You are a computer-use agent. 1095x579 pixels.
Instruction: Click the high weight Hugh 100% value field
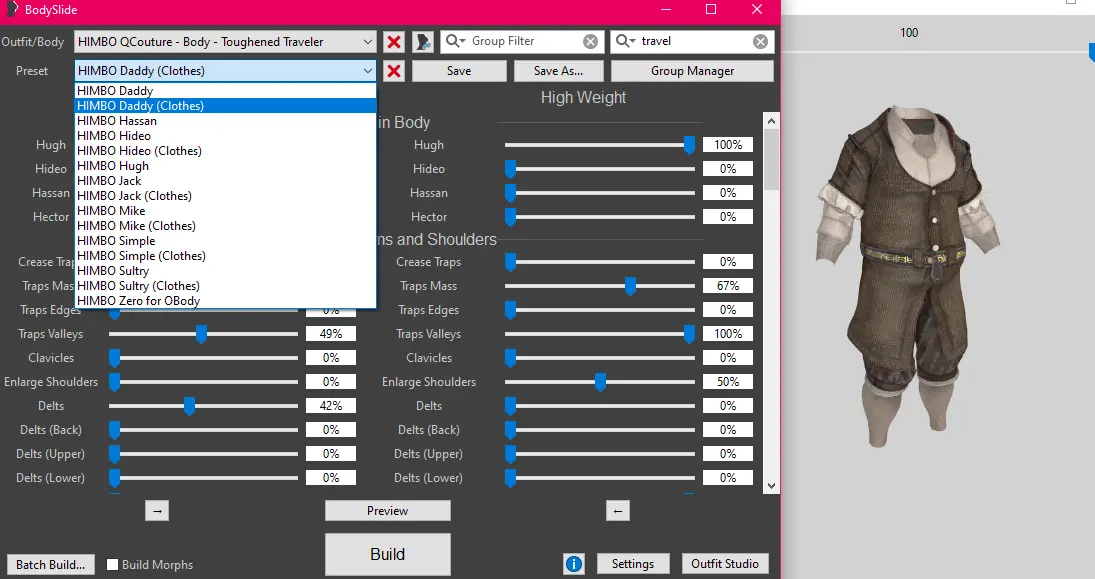(x=728, y=145)
